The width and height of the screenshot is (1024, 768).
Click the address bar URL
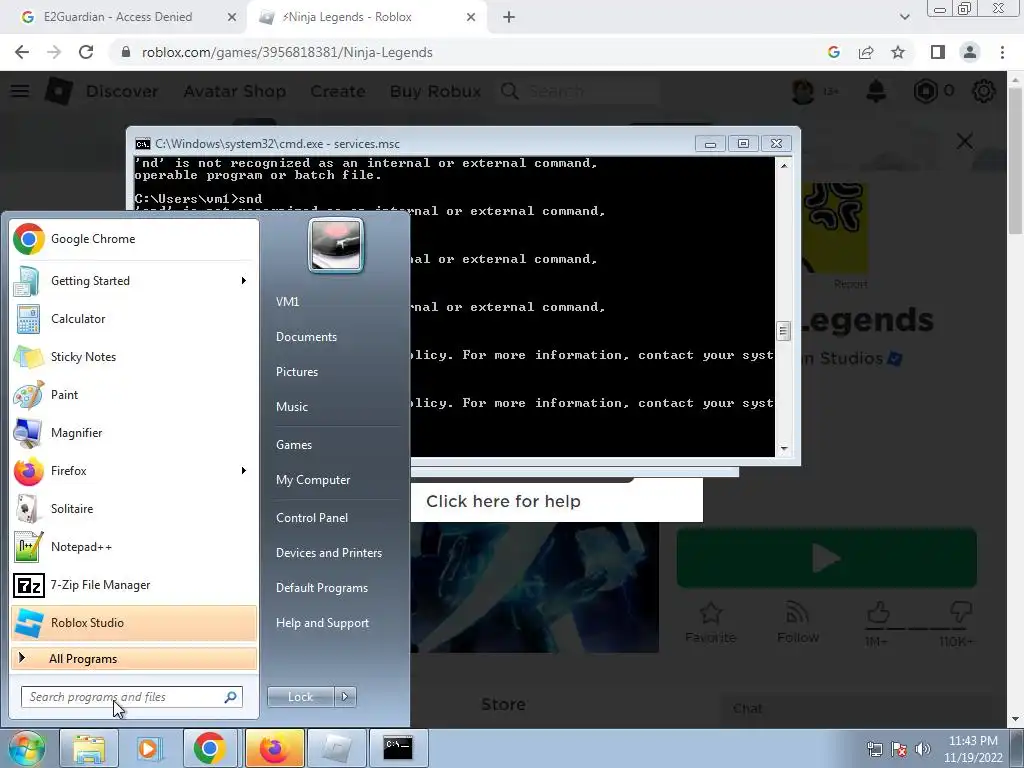pos(287,52)
